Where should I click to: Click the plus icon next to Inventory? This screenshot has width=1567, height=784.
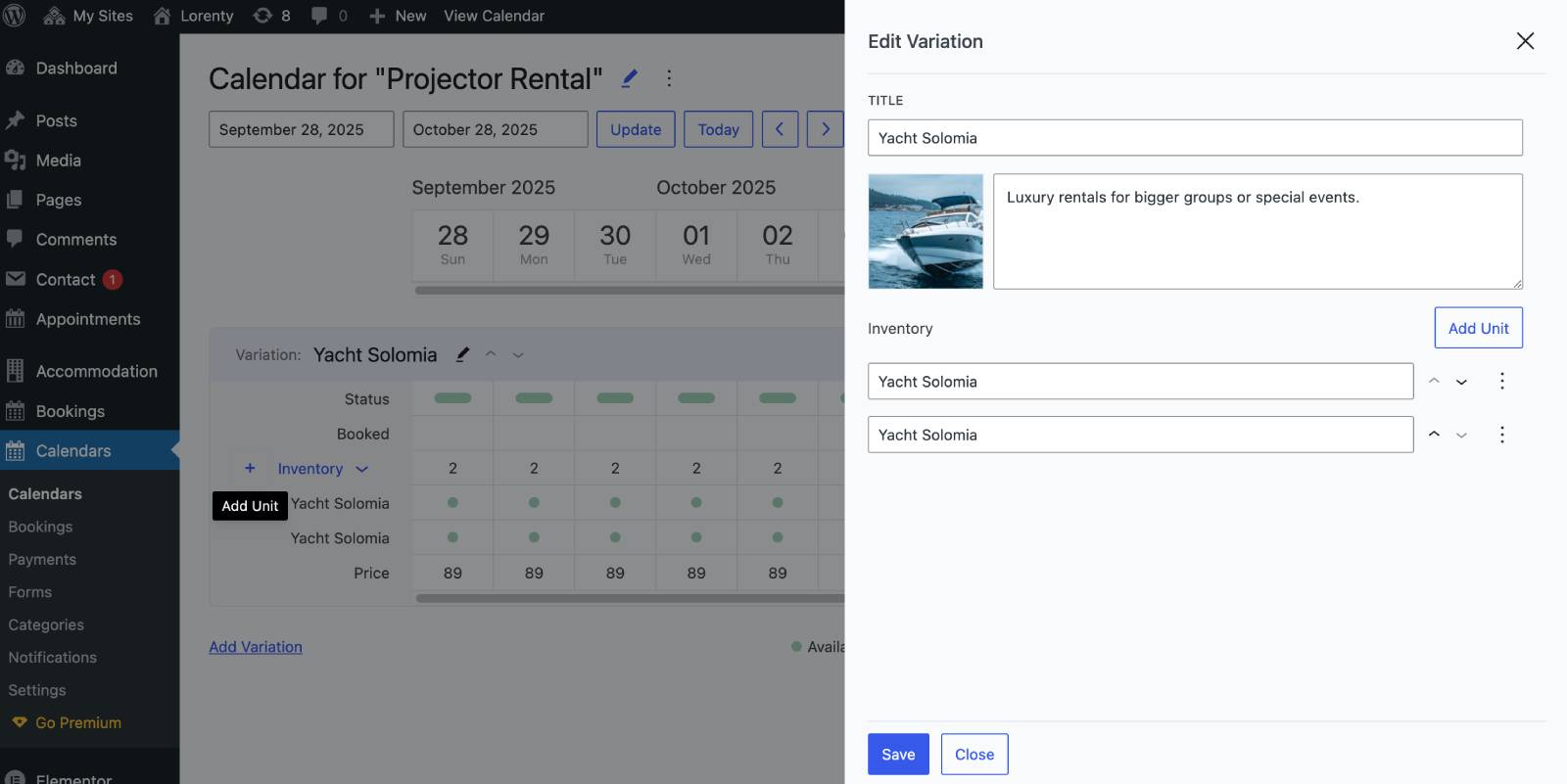pyautogui.click(x=250, y=469)
